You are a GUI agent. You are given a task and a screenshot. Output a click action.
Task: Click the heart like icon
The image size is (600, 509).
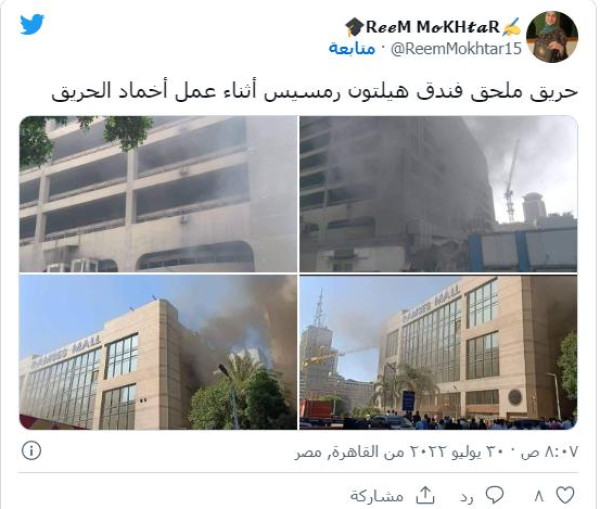566,495
